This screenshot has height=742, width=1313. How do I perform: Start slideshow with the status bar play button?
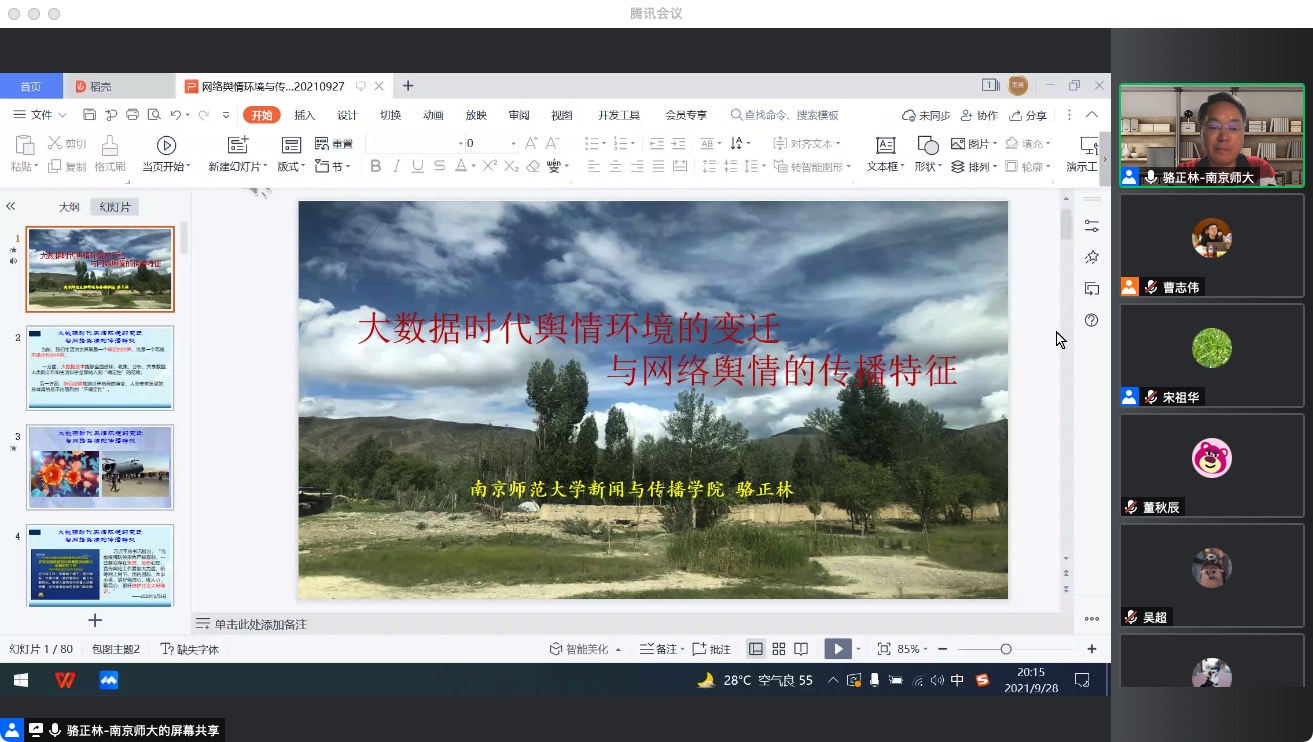pos(837,649)
